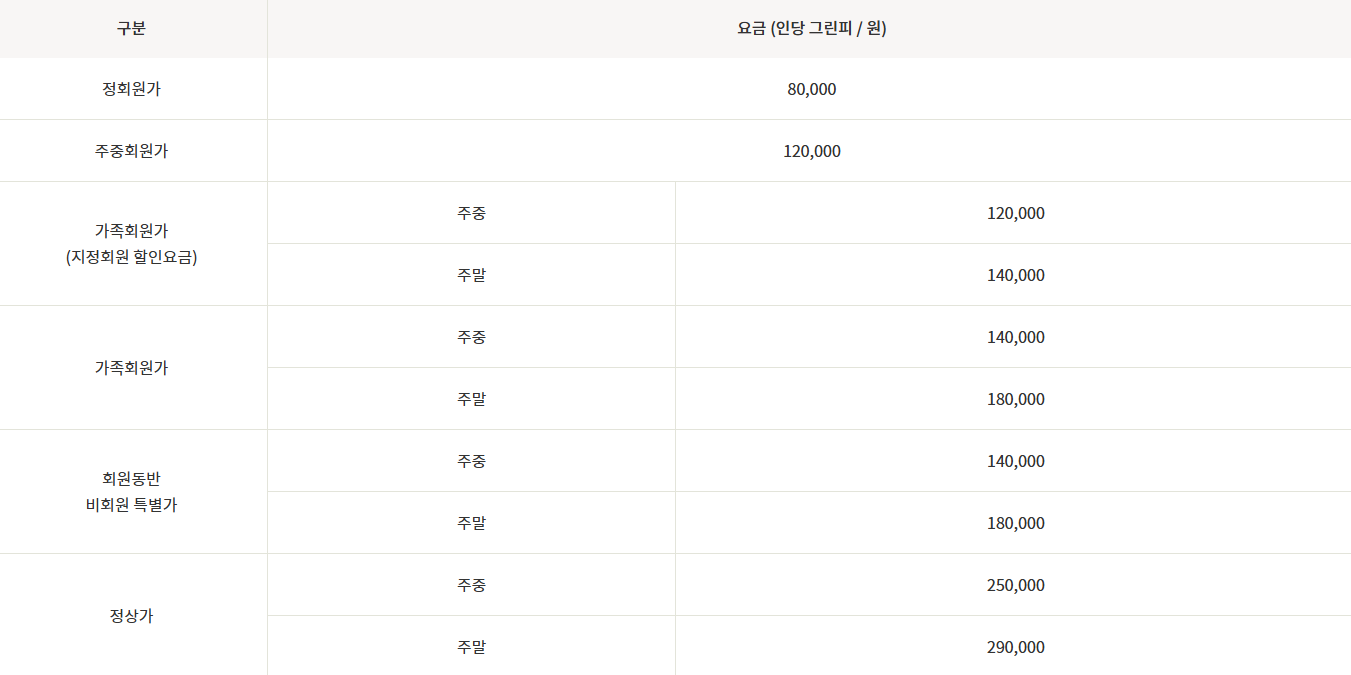Viewport: 1351px width, 675px height.
Task: Click 주말 label in 지정회원 할인요금 section
Action: 471,275
